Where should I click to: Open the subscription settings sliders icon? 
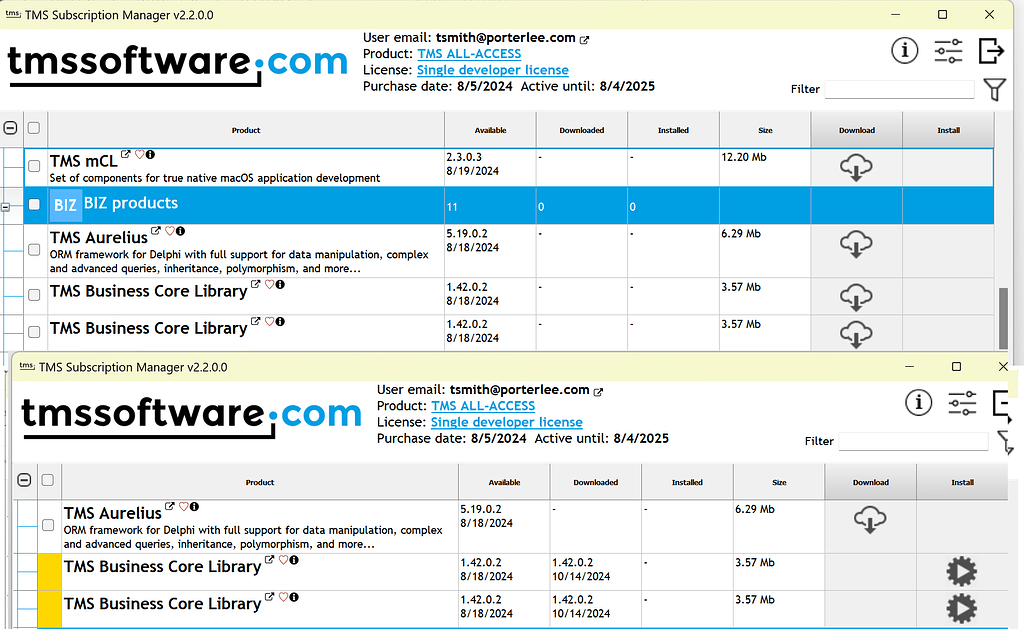click(948, 50)
